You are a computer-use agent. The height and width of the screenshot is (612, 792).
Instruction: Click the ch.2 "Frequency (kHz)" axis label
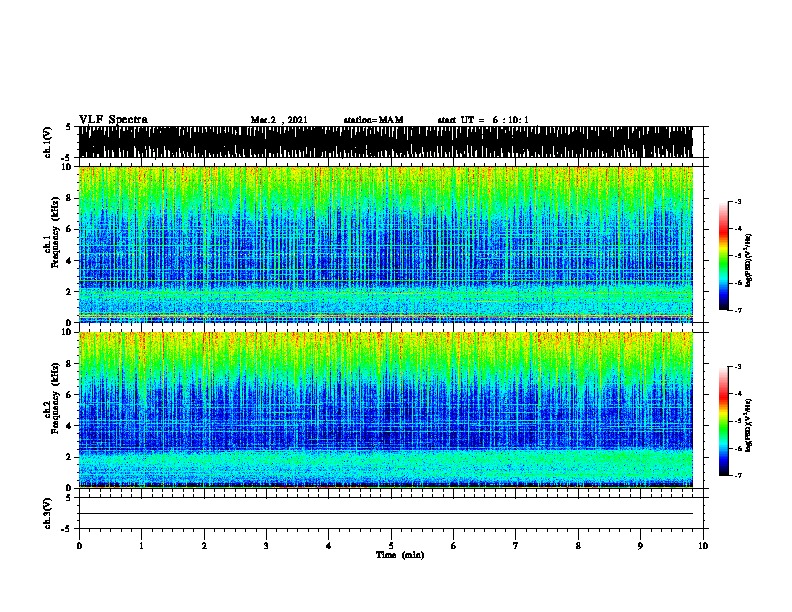point(55,397)
